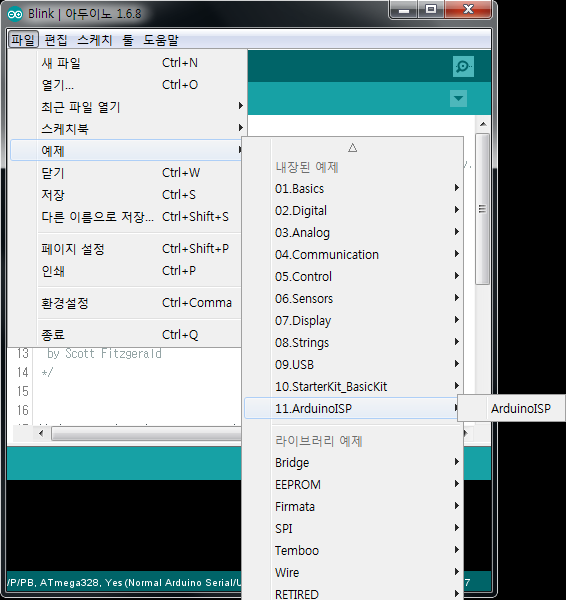Open 09.USB examples submenu
Image resolution: width=566 pixels, height=600 pixels.
click(354, 364)
